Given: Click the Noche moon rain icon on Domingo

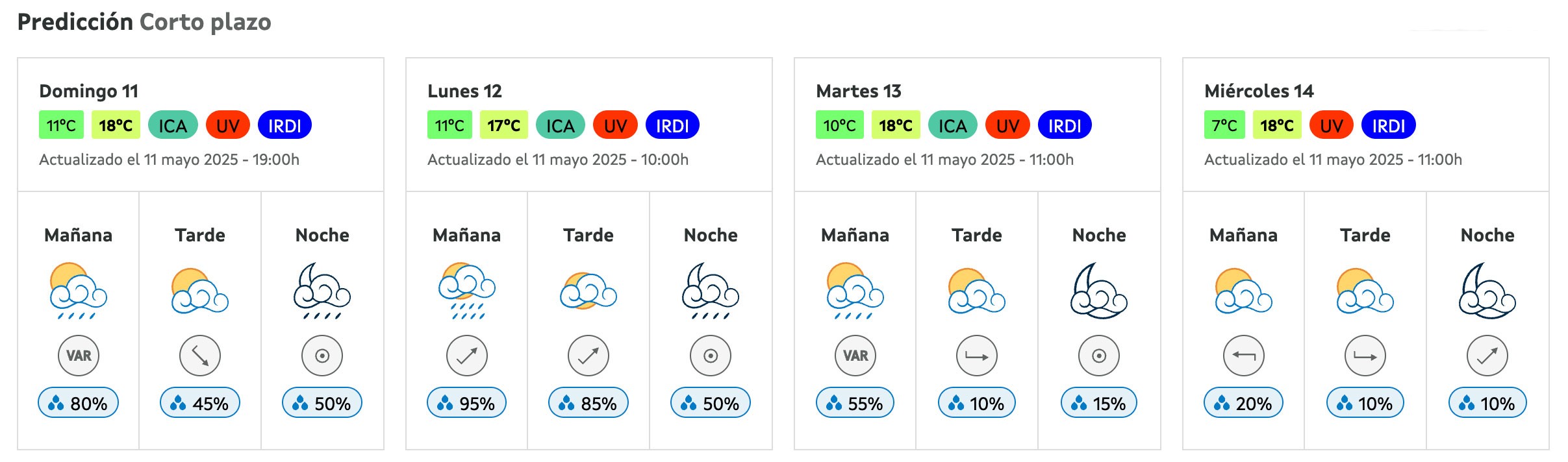Looking at the screenshot, I should coord(322,291).
